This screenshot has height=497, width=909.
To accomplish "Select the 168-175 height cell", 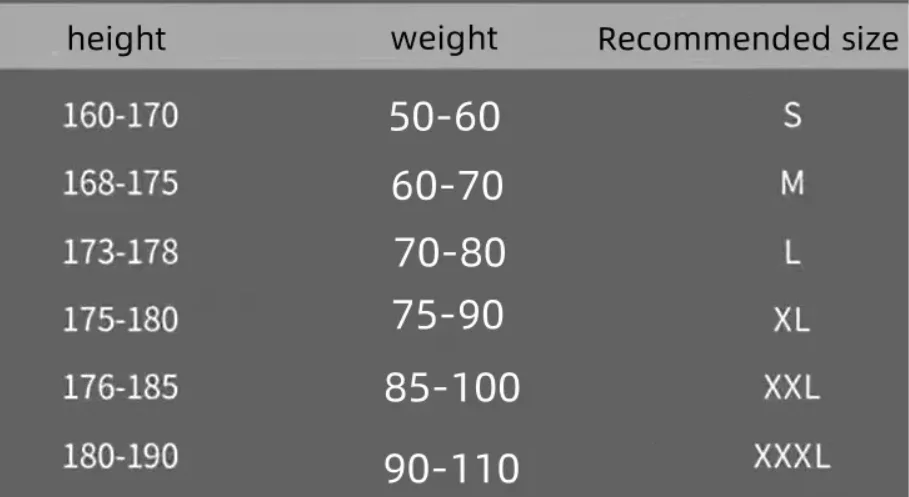I will click(x=121, y=183).
